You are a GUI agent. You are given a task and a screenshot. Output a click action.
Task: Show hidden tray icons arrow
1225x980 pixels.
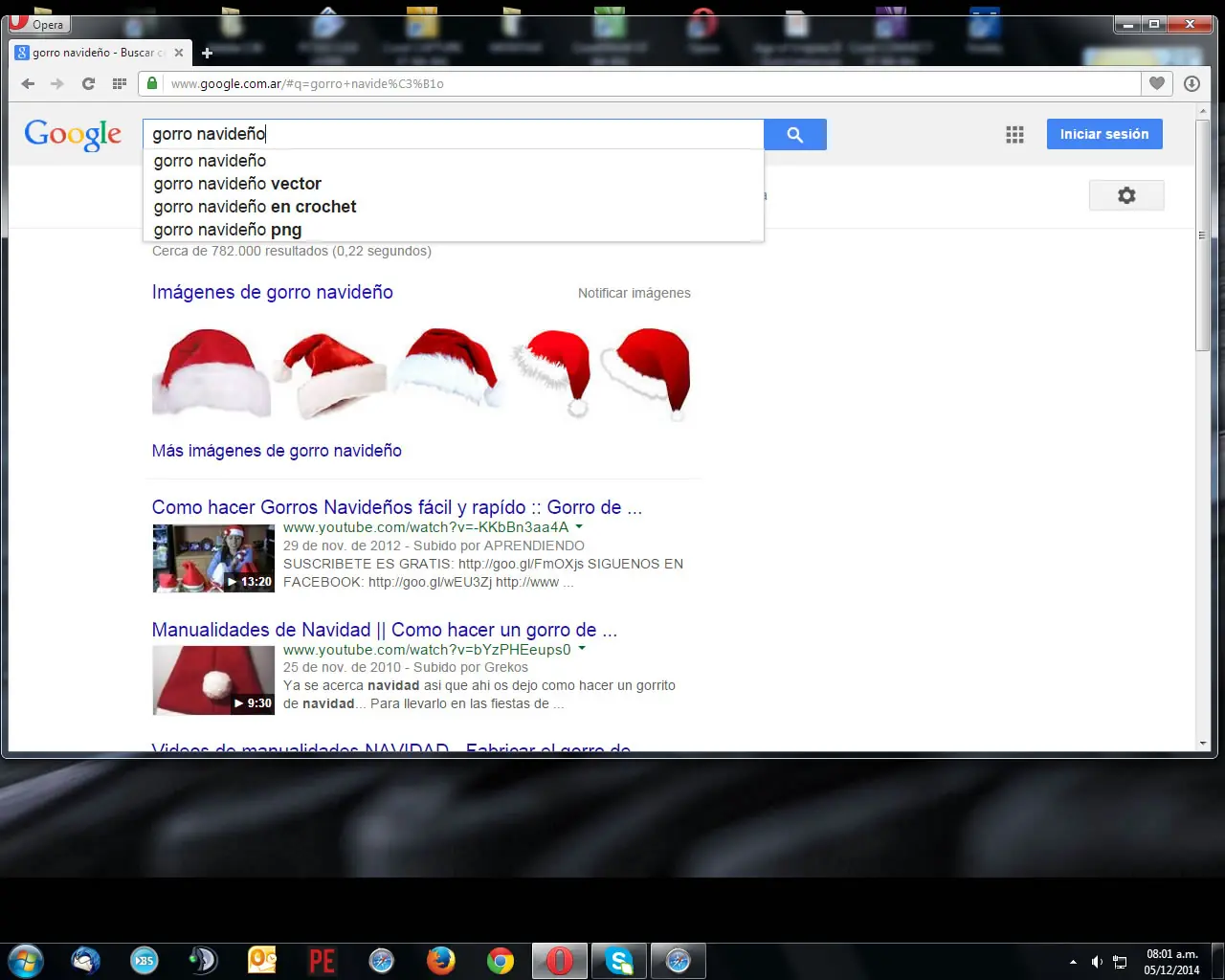[1073, 962]
